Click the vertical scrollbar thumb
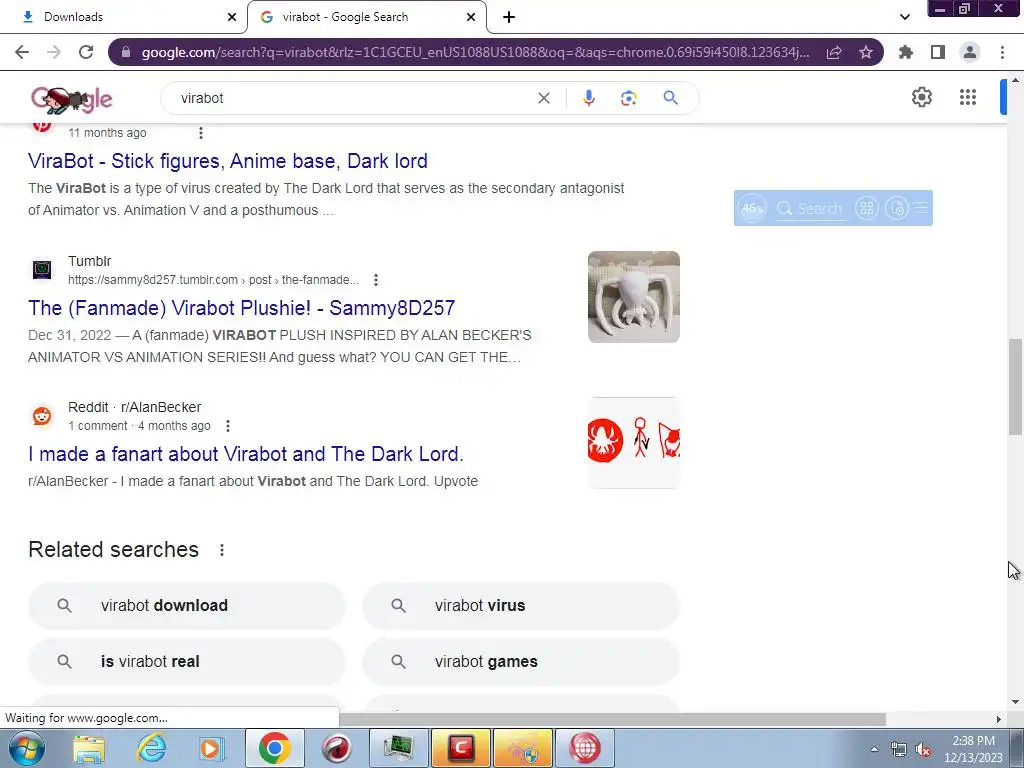The width and height of the screenshot is (1024, 768). click(x=1015, y=387)
